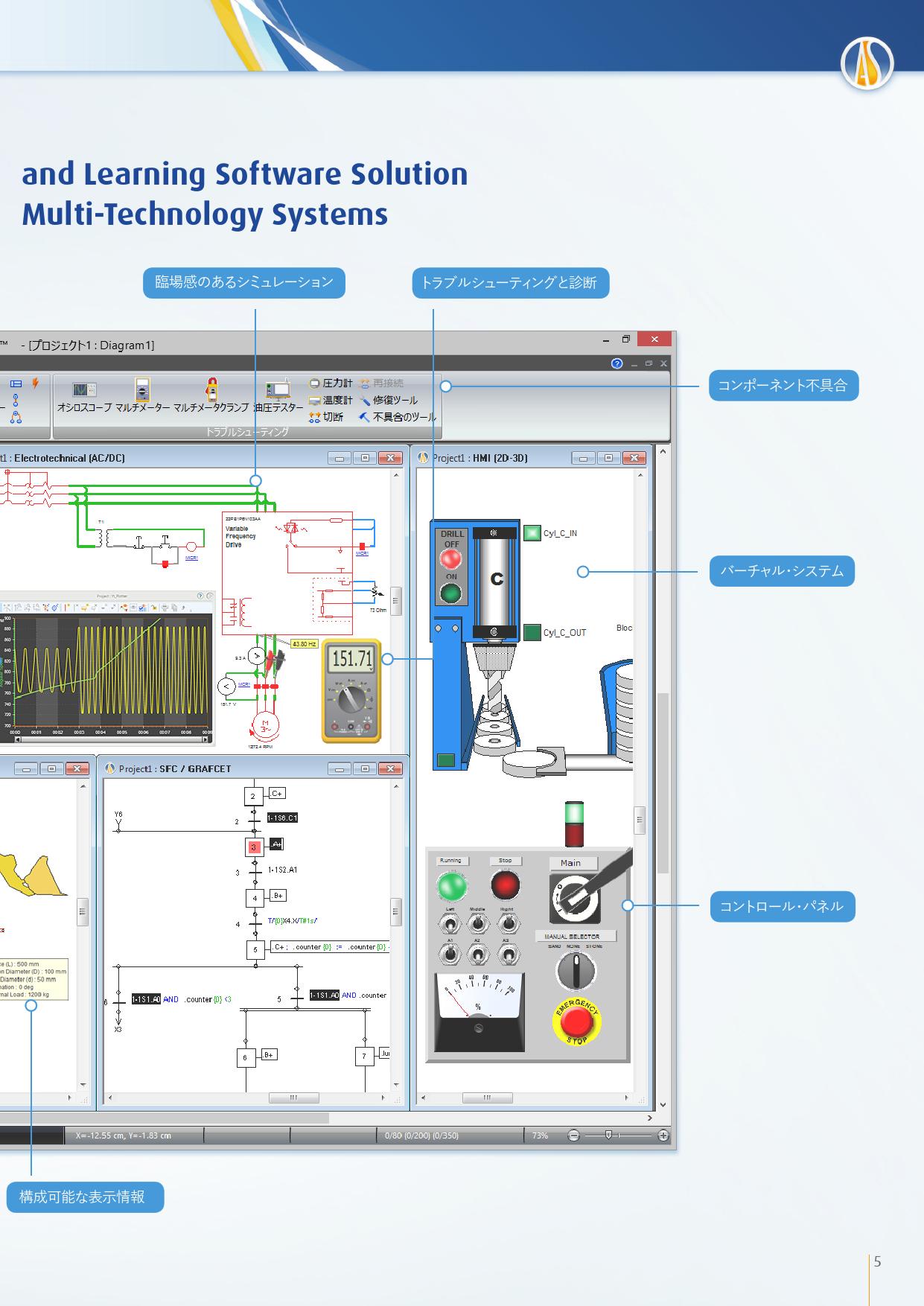Viewport: 924px width, 1306px height.
Task: Click the 温度計 thermometer tool
Action: (331, 401)
